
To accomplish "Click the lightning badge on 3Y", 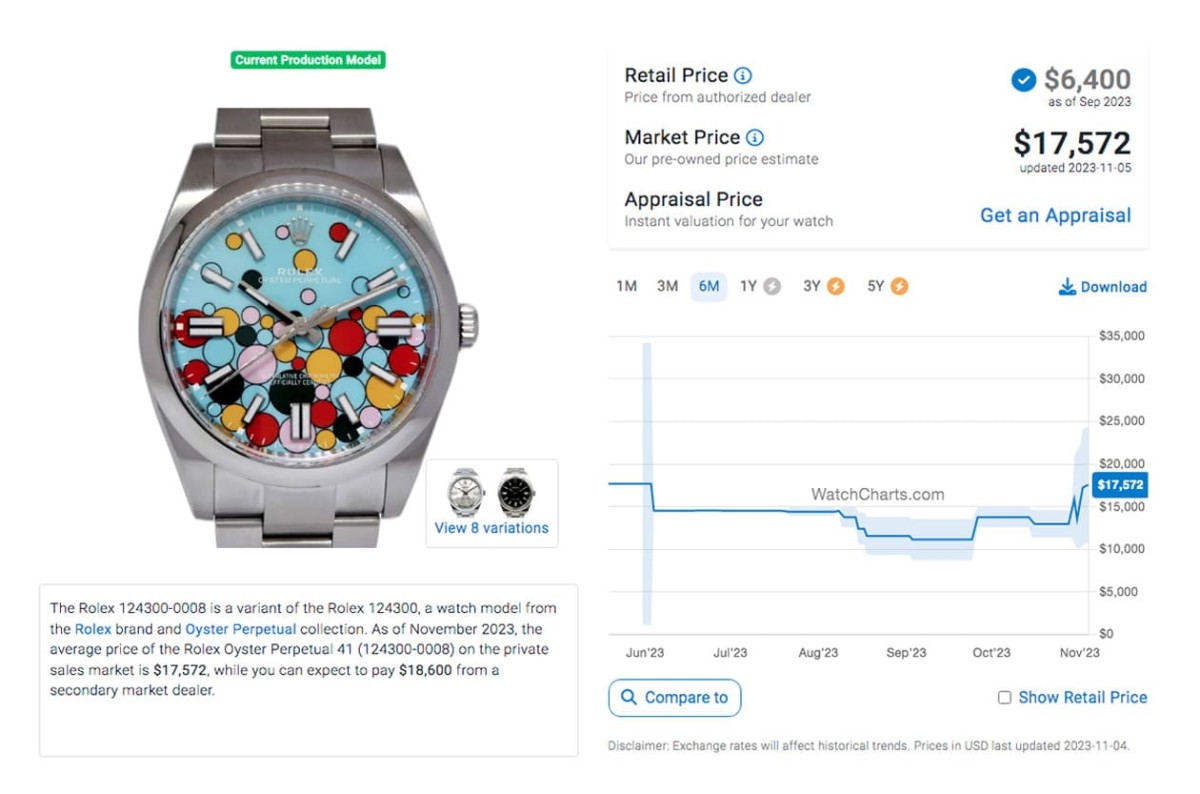I will [x=836, y=287].
